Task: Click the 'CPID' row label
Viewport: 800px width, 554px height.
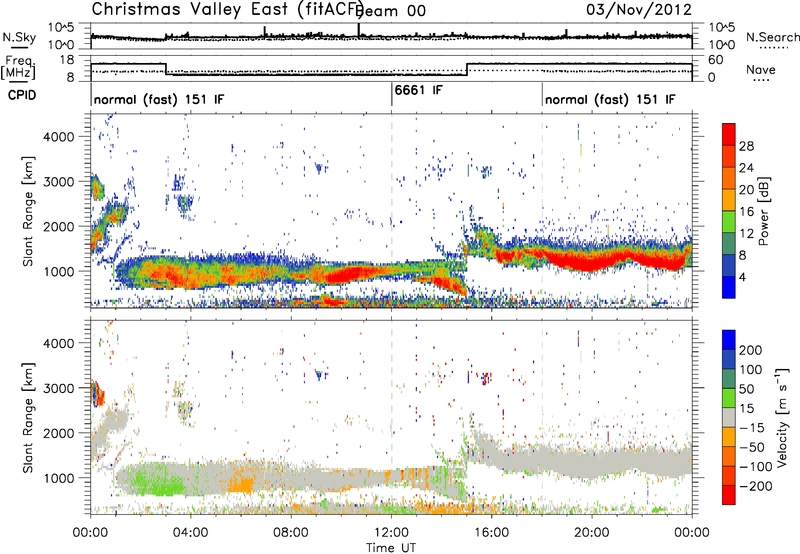Action: pyautogui.click(x=22, y=95)
